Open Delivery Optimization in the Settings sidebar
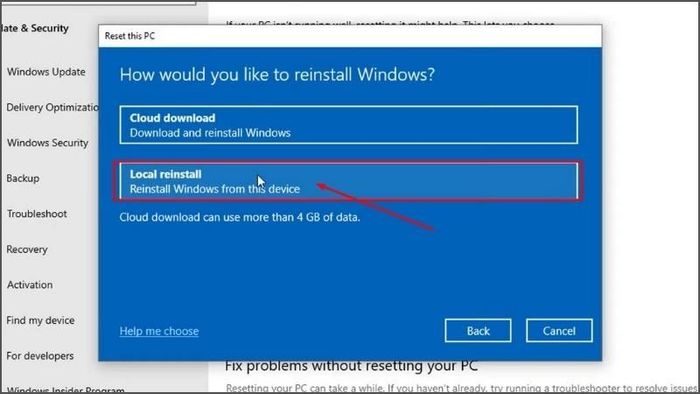 pos(52,108)
